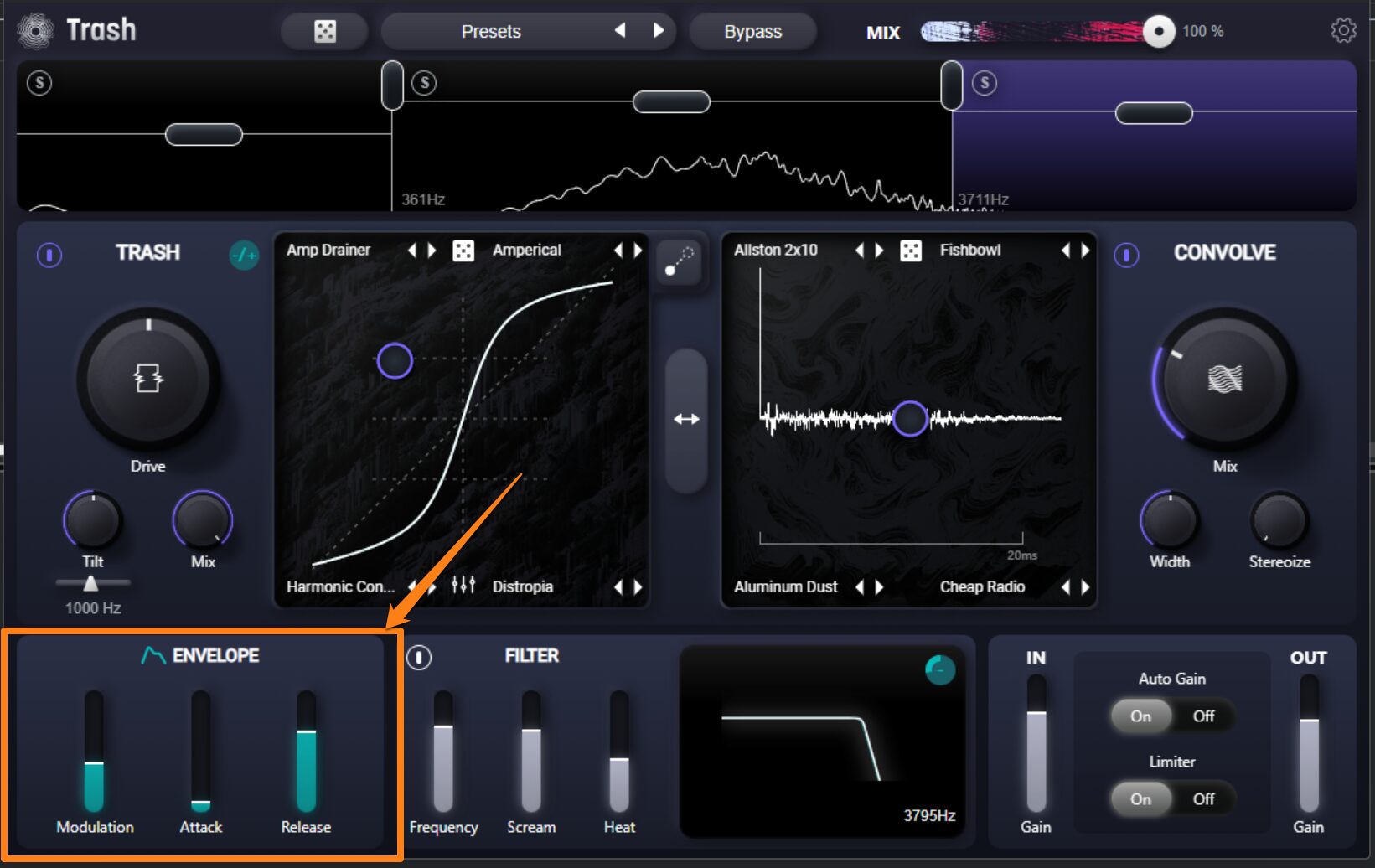1375x868 pixels.
Task: Open the mixer sliders icon near Distropia
Action: point(463,586)
